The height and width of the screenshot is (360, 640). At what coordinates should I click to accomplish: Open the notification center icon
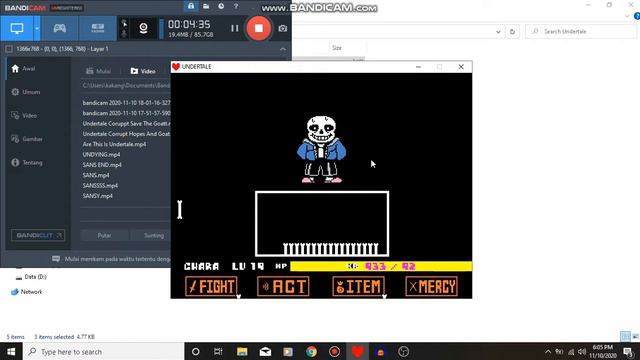[x=629, y=352]
